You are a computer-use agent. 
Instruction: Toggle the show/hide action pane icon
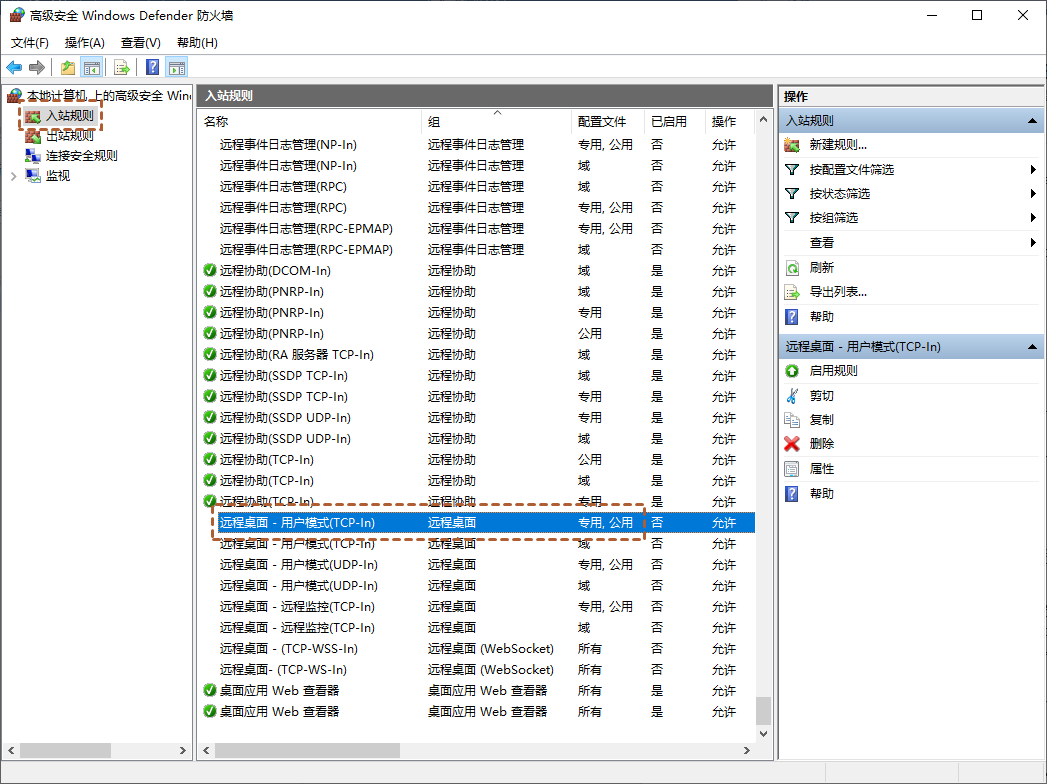(177, 68)
